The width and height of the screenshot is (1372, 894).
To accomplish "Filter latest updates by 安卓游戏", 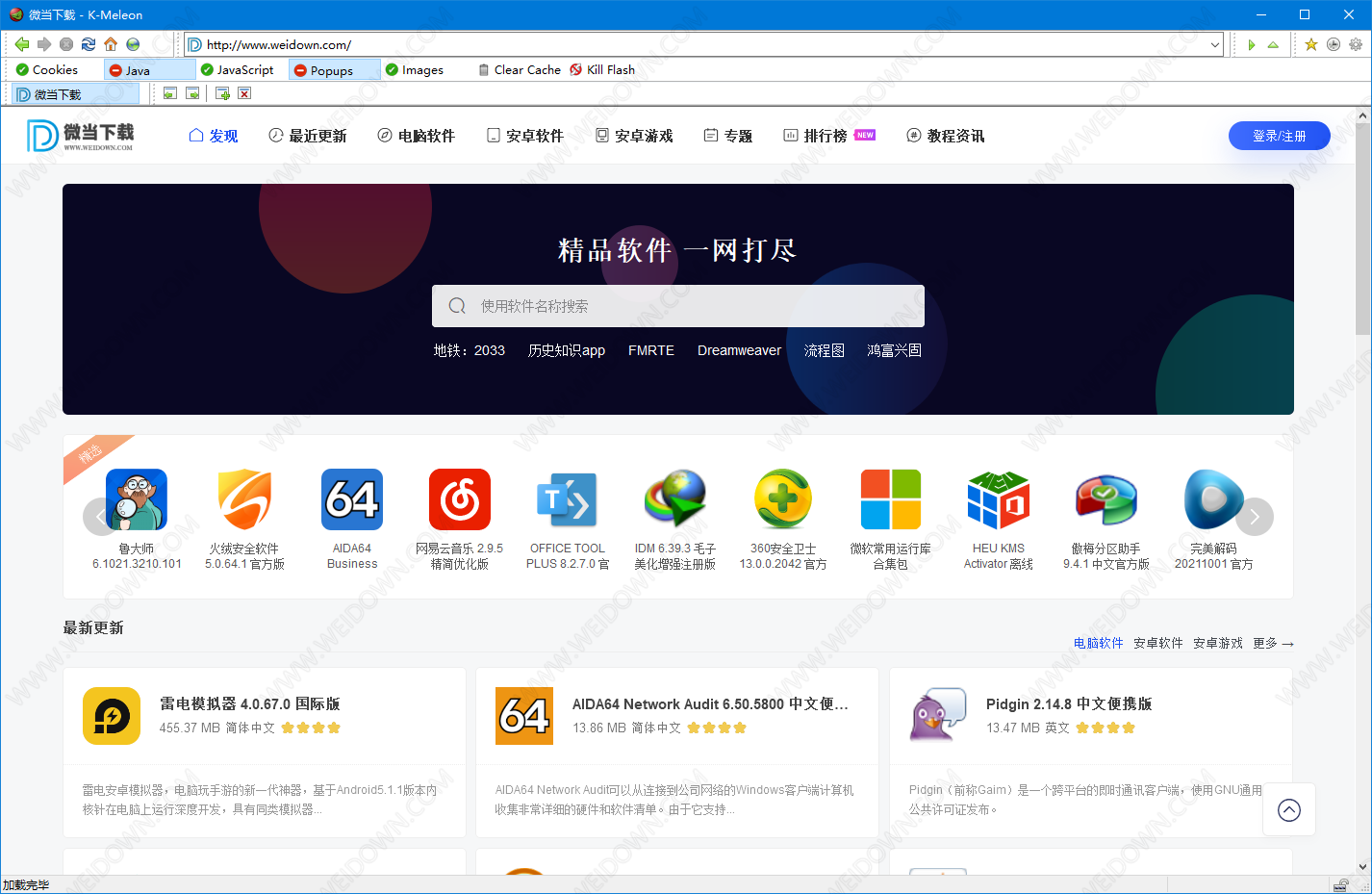I will point(1218,643).
